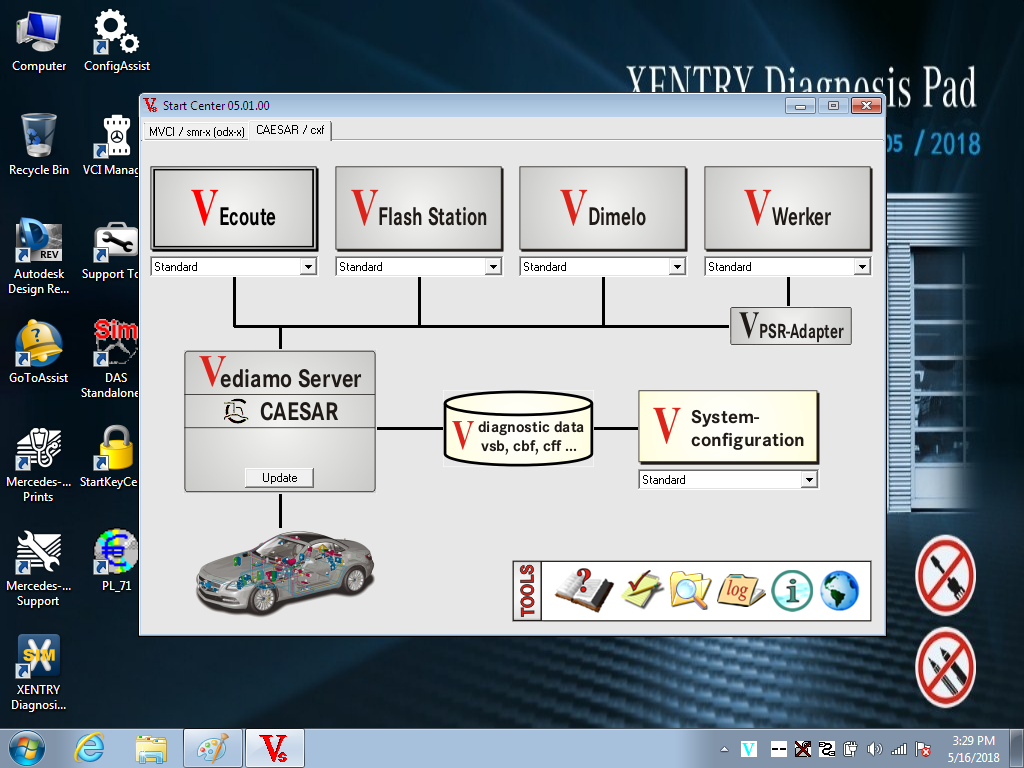Image resolution: width=1024 pixels, height=768 pixels.
Task: Switch to MVCI / smr-x (odx-x) tab
Action: 196,131
